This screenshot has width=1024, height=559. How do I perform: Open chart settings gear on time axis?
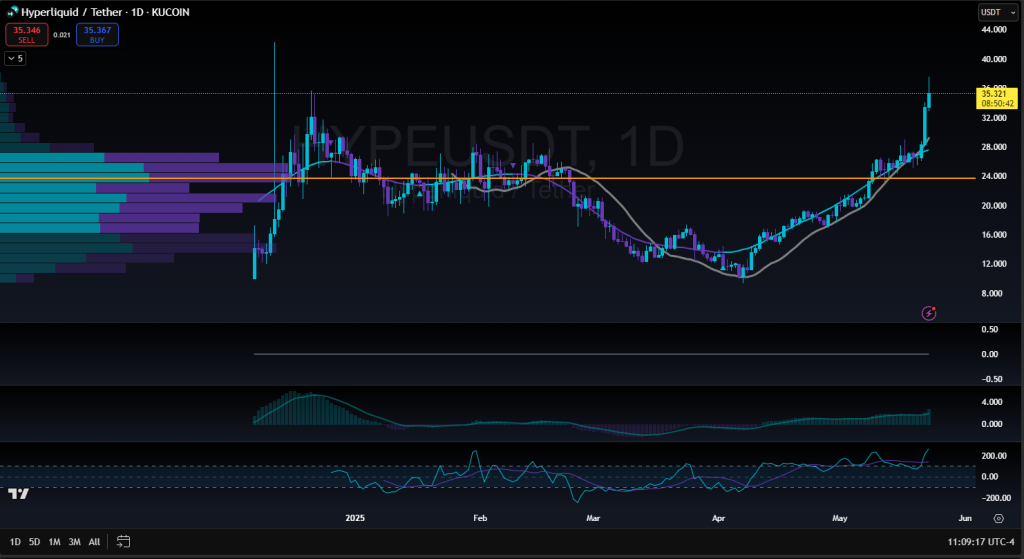999,519
